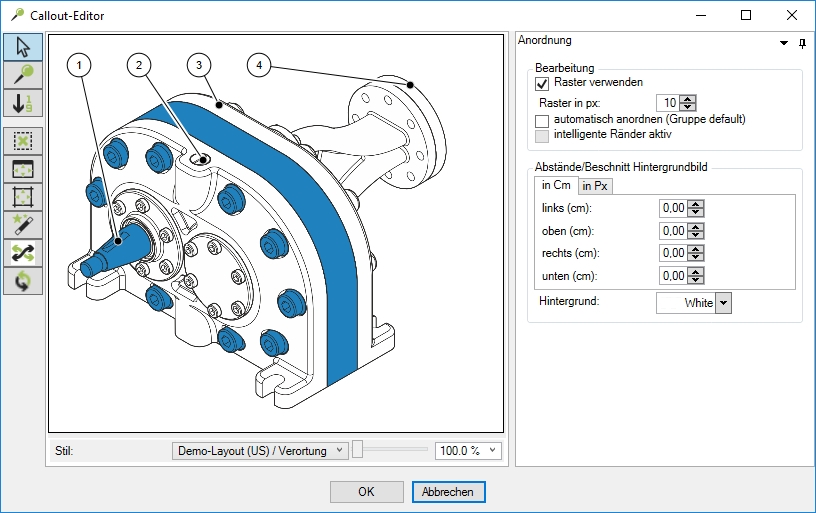Click callout 2 endpoint dot on plug
This screenshot has width=816, height=513.
[x=203, y=160]
